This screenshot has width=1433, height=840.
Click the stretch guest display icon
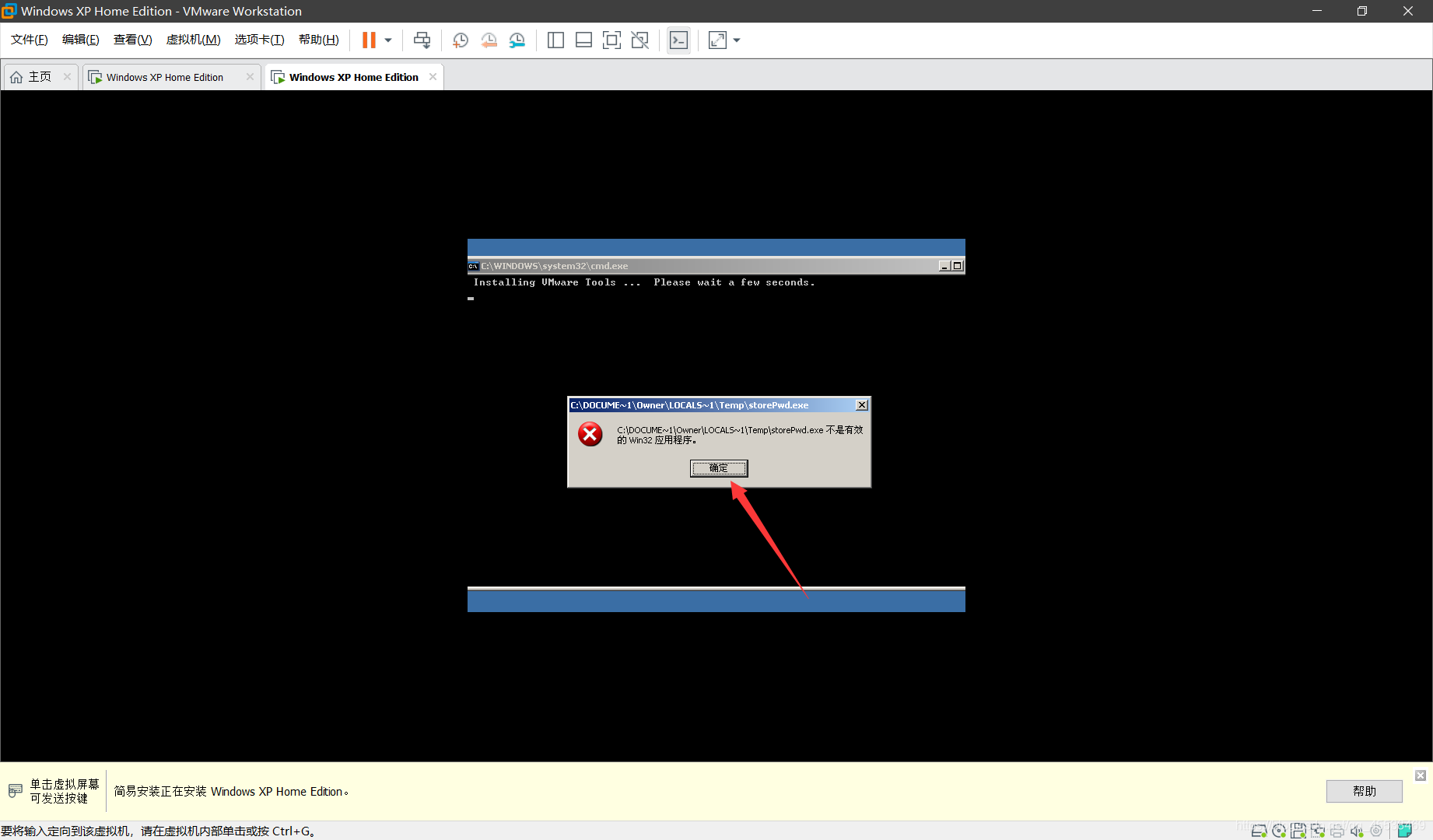point(717,40)
